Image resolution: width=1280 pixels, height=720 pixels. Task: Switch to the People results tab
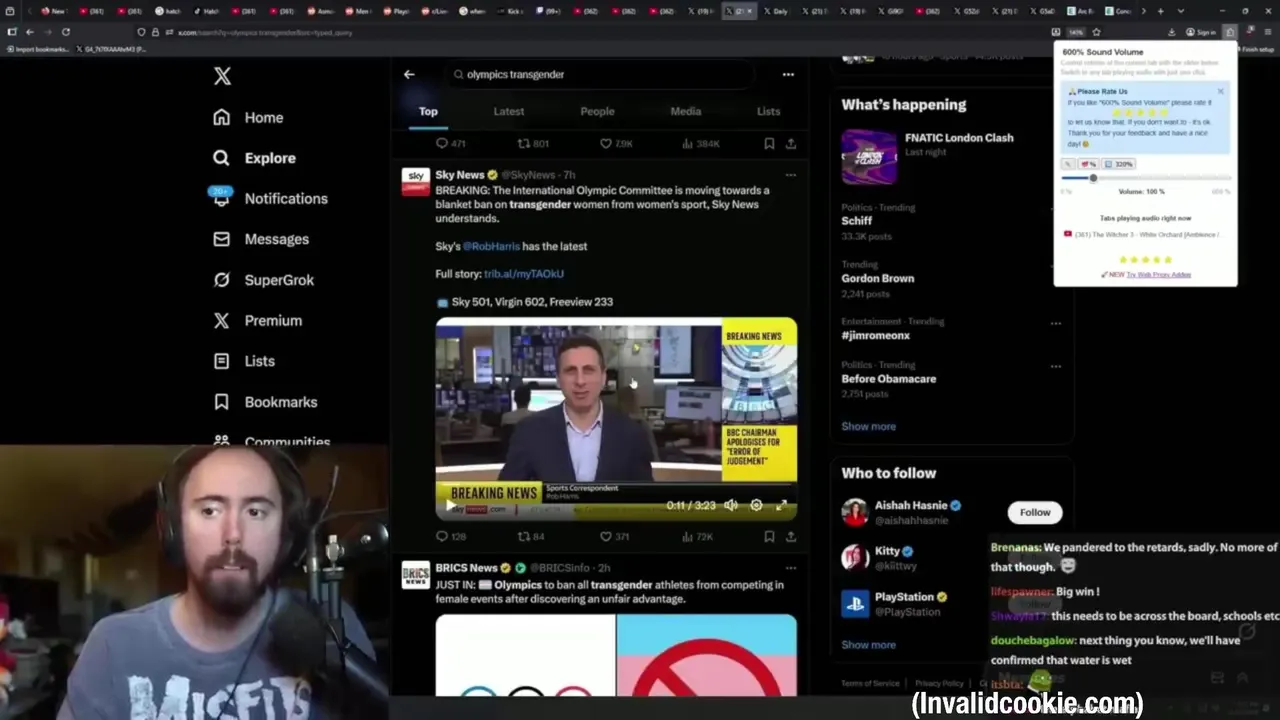(597, 111)
